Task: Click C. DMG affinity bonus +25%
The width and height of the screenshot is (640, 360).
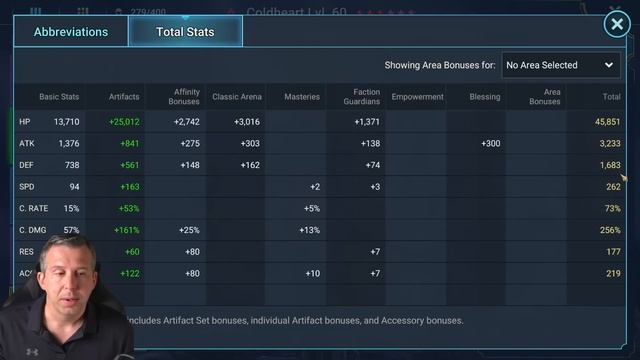Action: point(189,230)
